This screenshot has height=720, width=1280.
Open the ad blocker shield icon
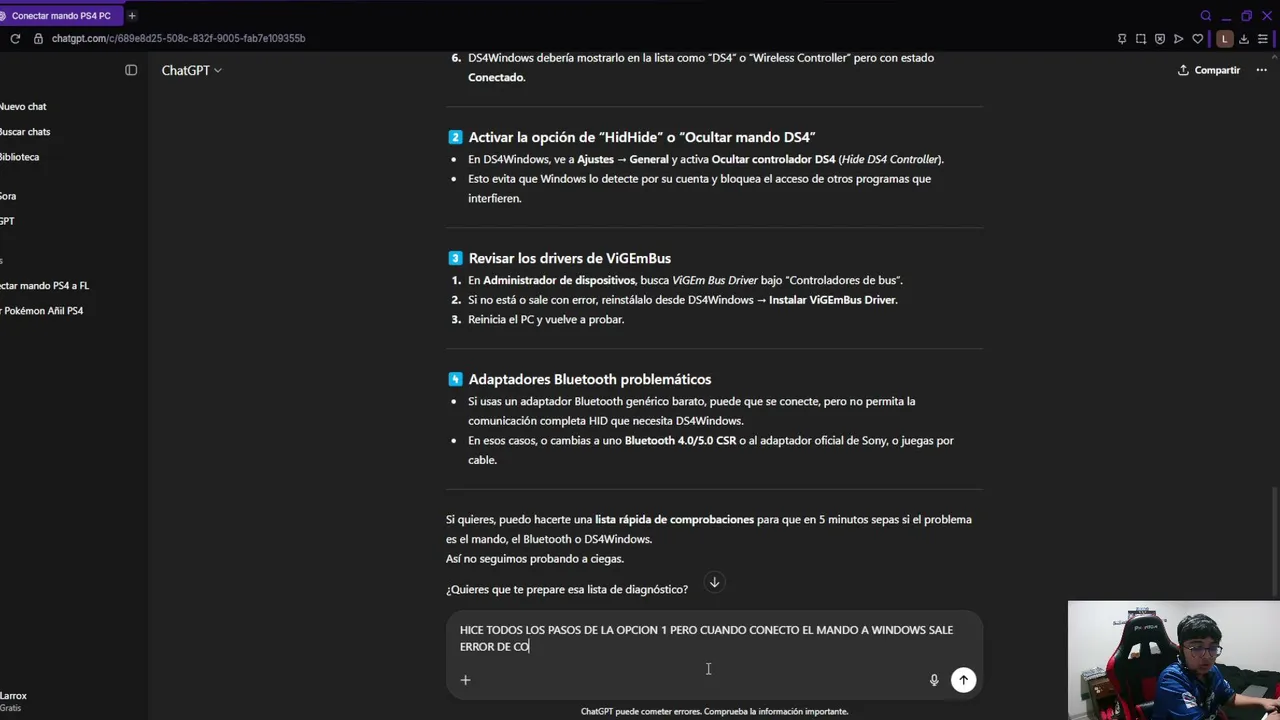pos(1160,39)
